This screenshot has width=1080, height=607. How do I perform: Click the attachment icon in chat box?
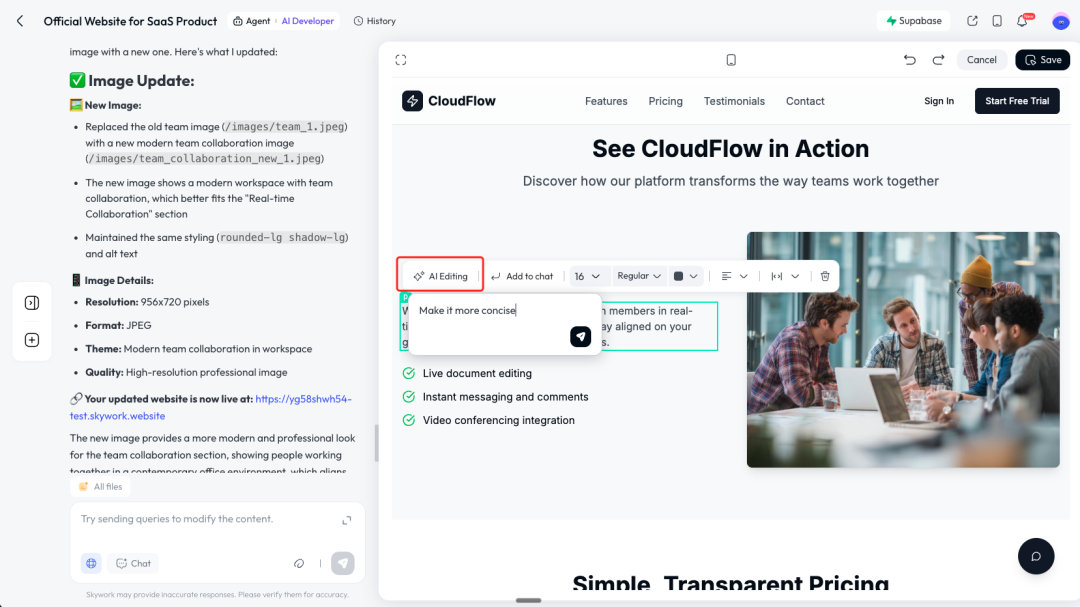click(299, 564)
